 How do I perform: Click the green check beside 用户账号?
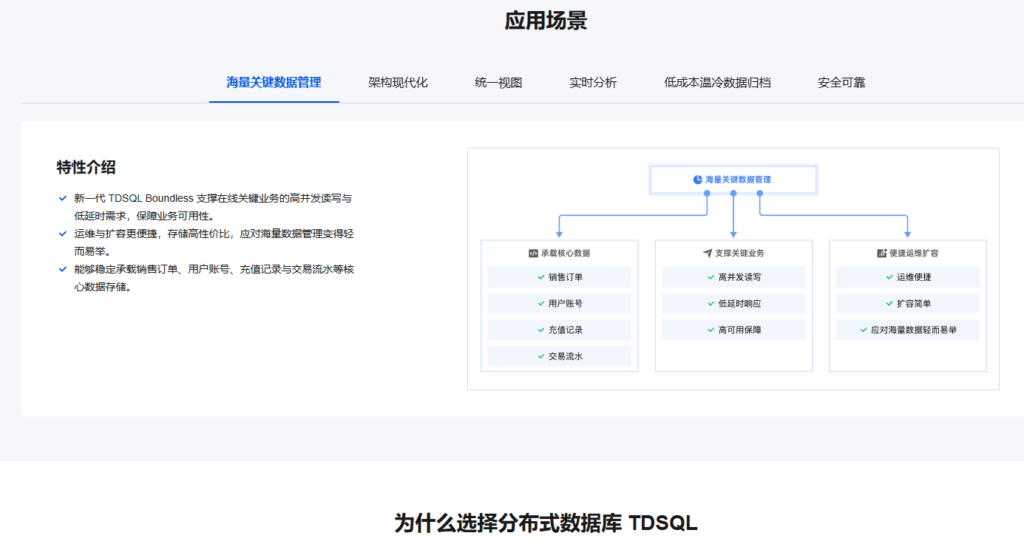[x=541, y=304]
